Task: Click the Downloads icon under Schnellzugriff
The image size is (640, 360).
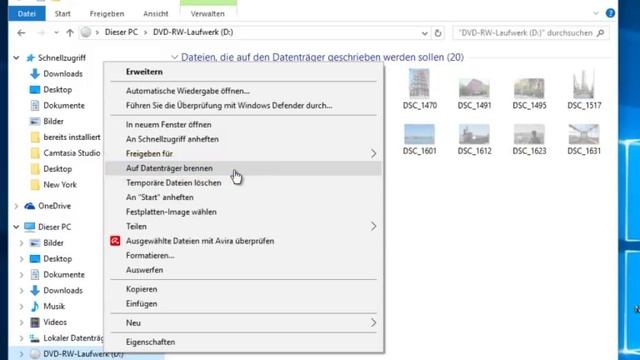Action: click(x=35, y=74)
